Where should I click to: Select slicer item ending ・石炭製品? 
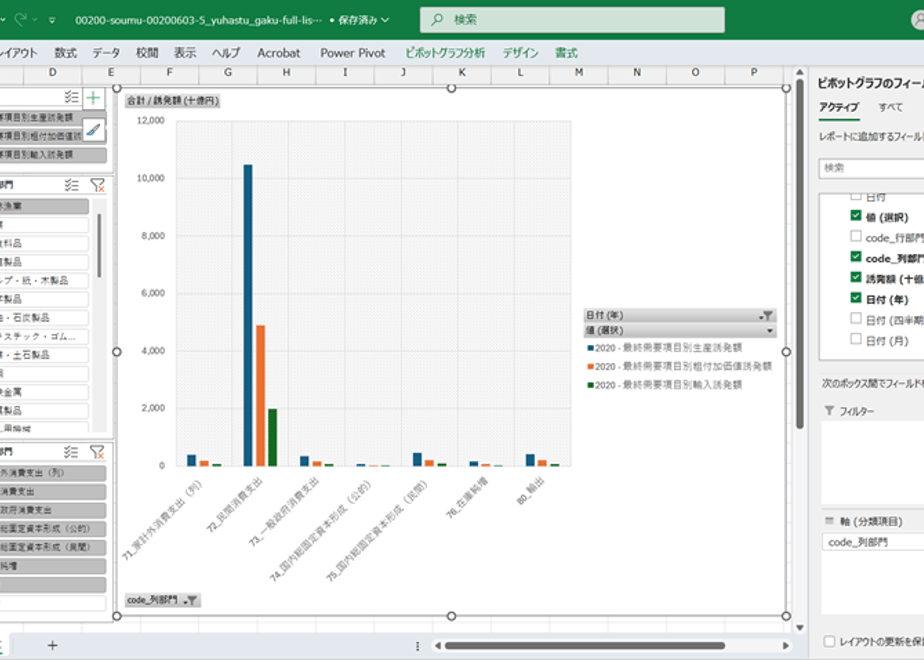tap(44, 318)
